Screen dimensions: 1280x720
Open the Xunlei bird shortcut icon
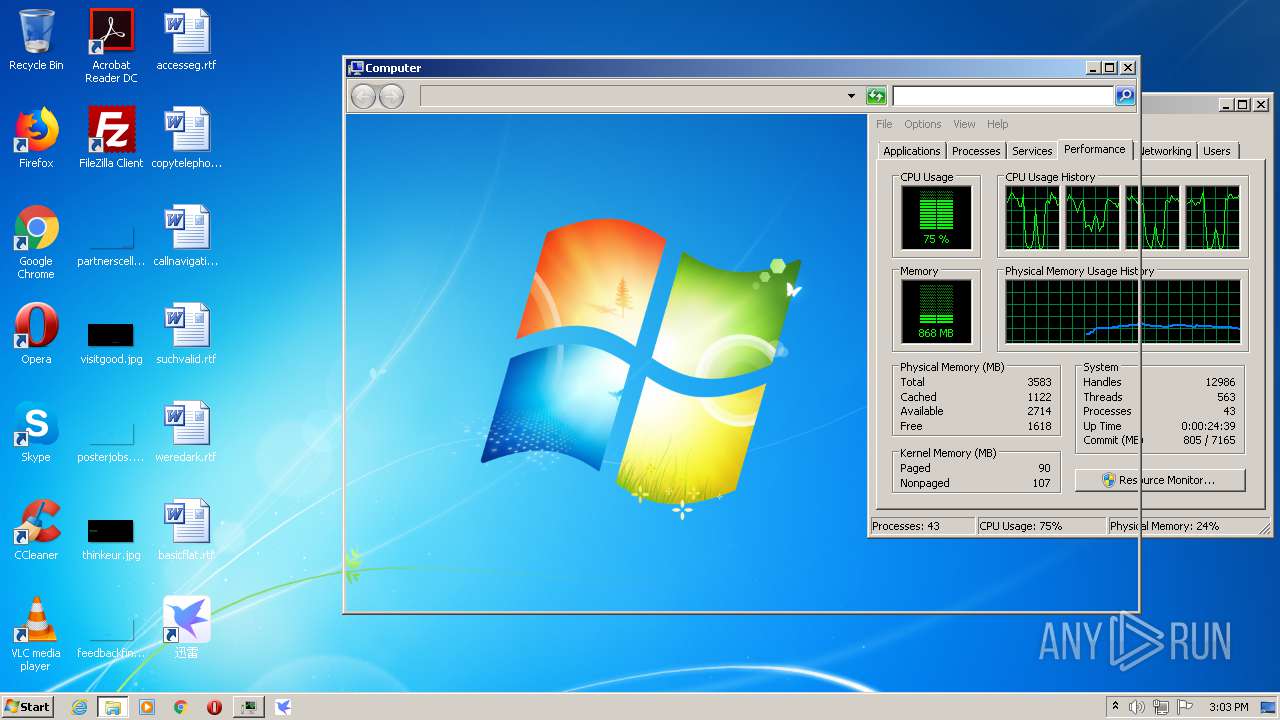(186, 628)
